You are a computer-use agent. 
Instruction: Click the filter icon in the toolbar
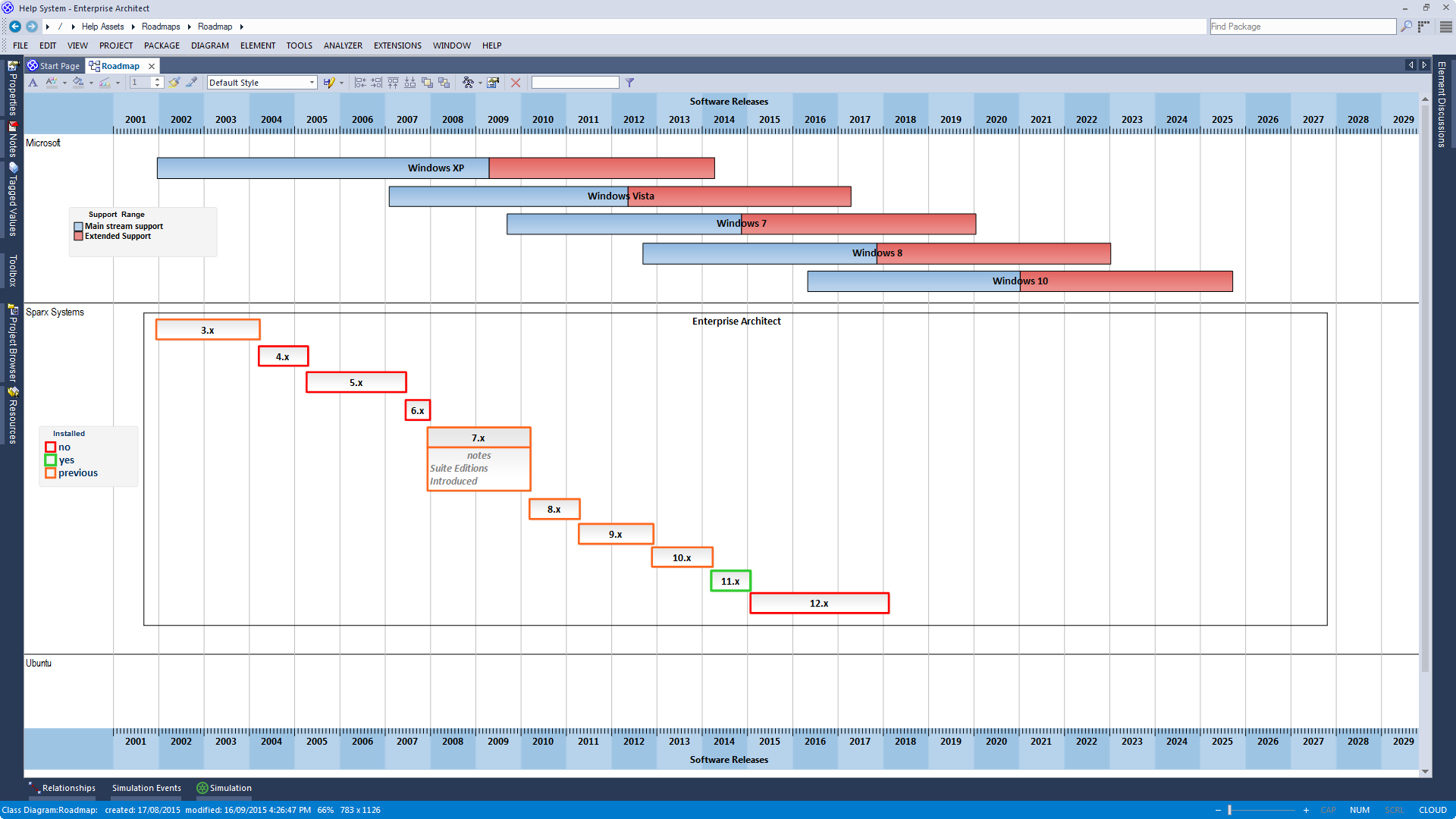(x=630, y=82)
